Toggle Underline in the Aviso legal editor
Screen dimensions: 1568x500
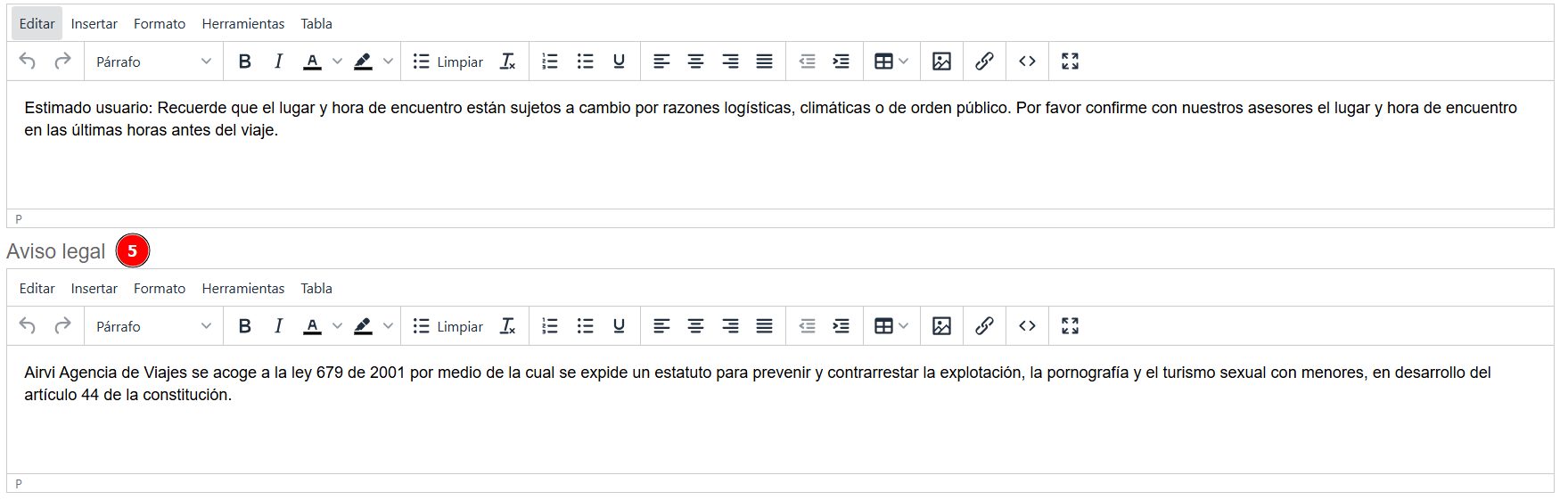click(619, 326)
